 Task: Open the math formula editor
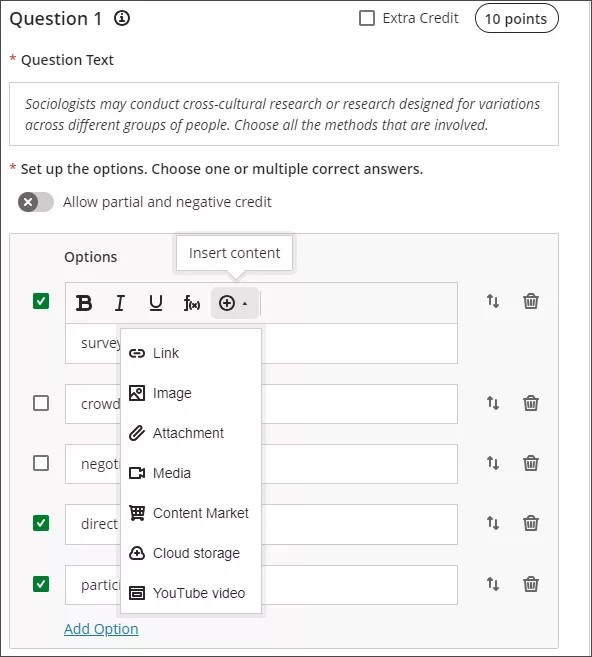click(x=192, y=303)
